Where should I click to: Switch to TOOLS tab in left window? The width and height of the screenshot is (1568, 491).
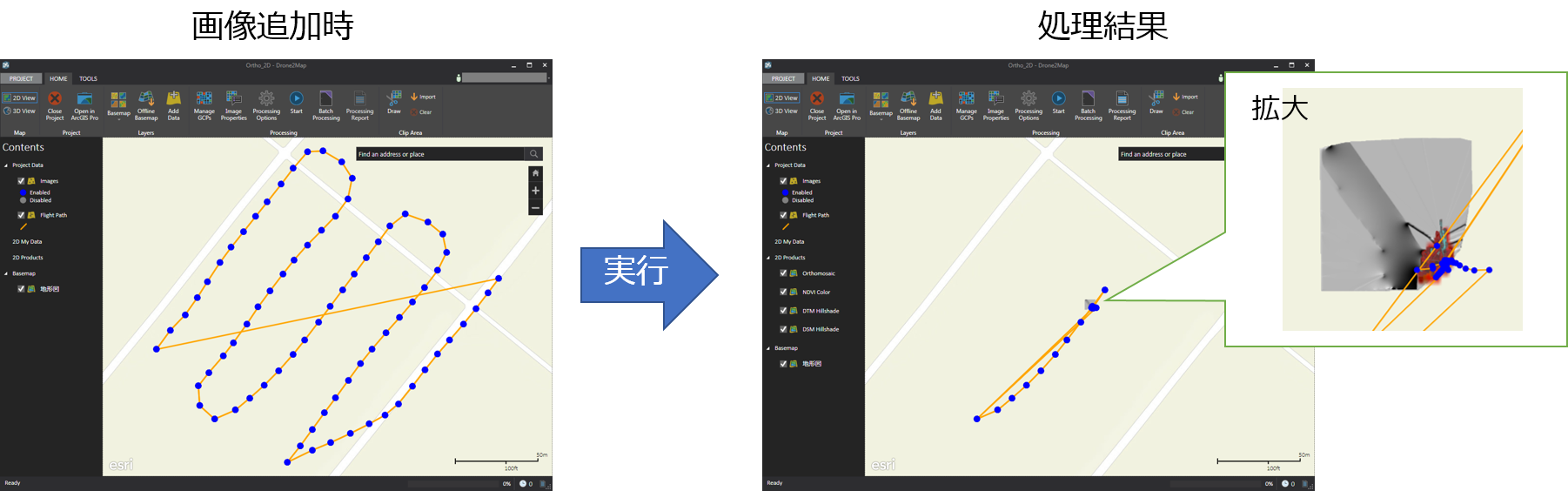(88, 78)
